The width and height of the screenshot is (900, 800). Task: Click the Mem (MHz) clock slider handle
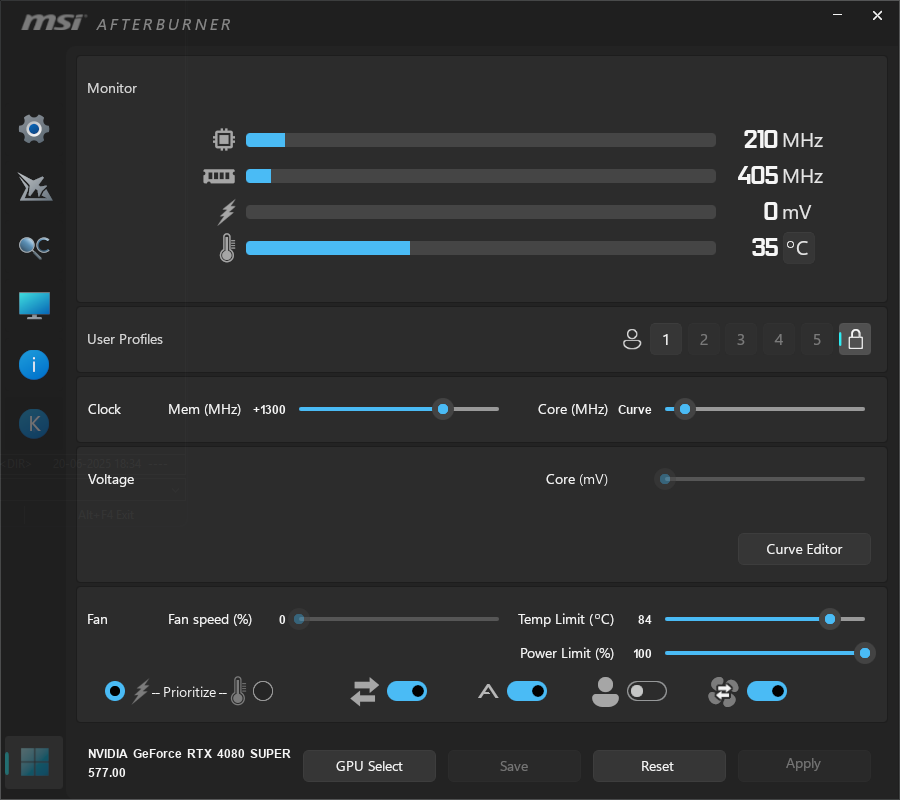443,409
